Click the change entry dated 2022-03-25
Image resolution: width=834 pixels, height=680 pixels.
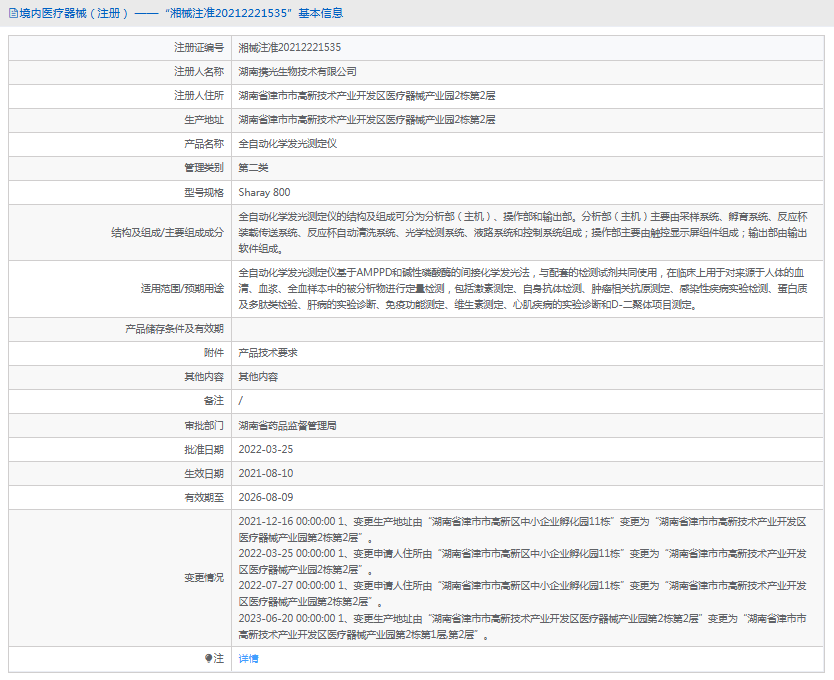click(522, 562)
